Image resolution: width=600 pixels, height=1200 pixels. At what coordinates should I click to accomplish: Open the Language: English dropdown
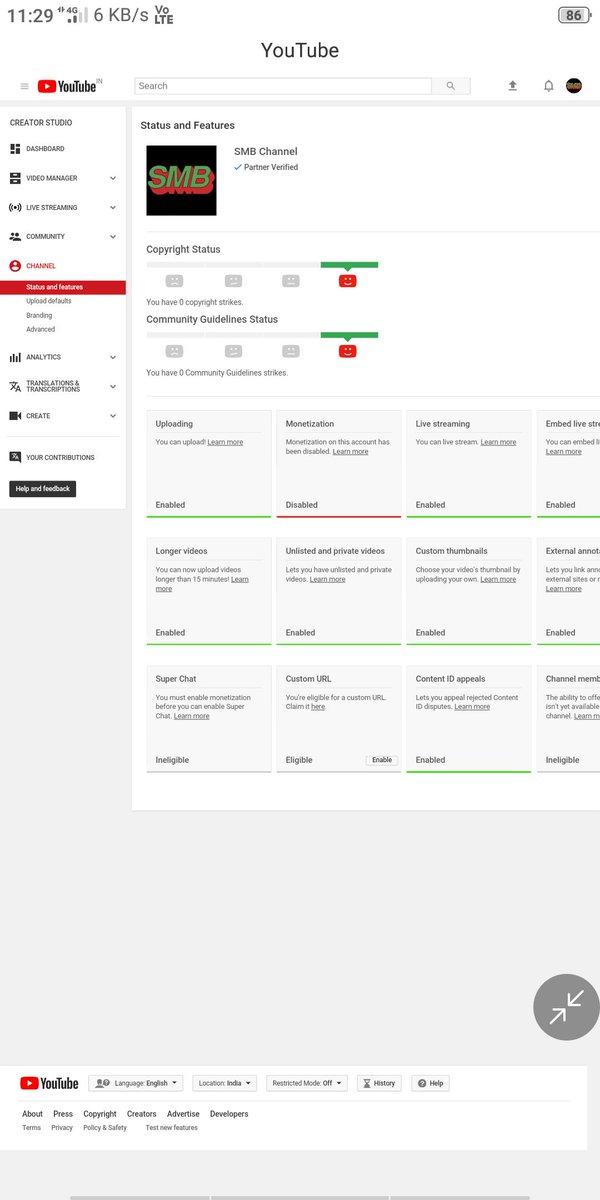pos(136,1083)
